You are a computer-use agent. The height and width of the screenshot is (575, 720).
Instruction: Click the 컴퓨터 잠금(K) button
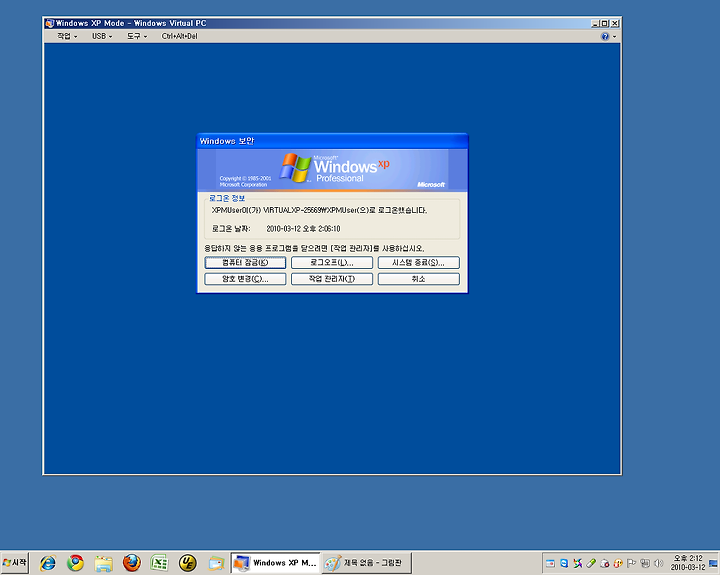click(x=245, y=263)
